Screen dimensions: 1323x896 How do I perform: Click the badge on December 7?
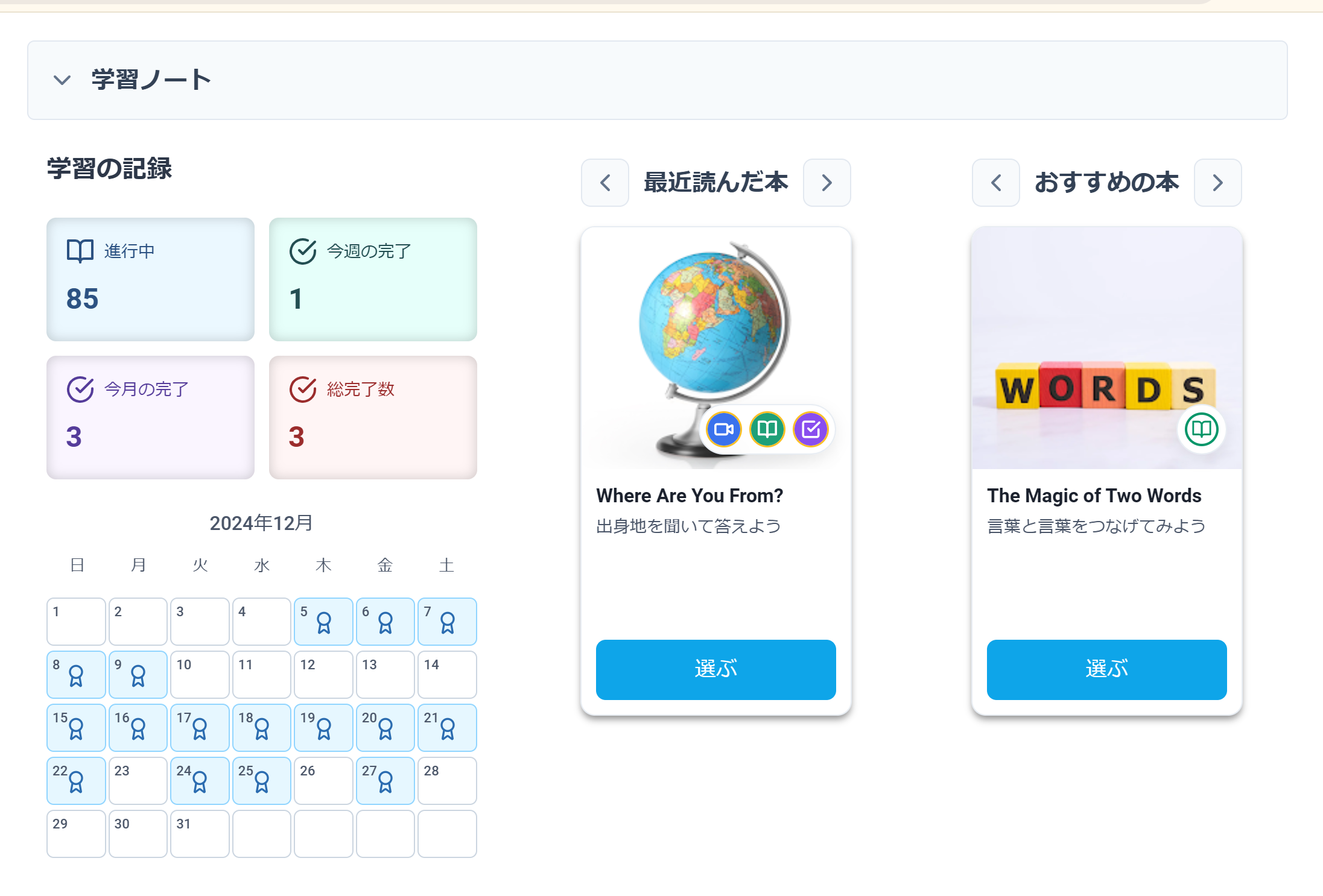[448, 623]
